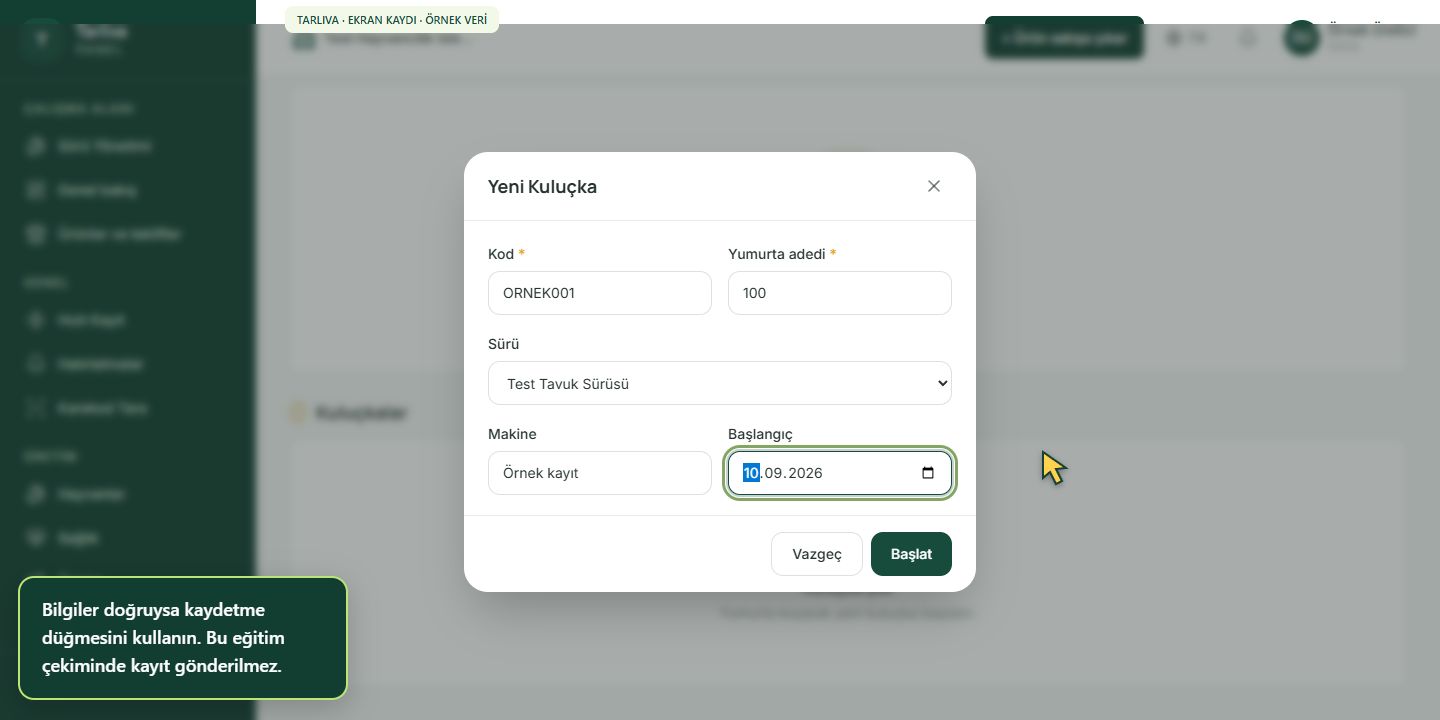1440x720 pixels.
Task: Click the "Yeni Kuluçka" dialog title
Action: tap(542, 186)
